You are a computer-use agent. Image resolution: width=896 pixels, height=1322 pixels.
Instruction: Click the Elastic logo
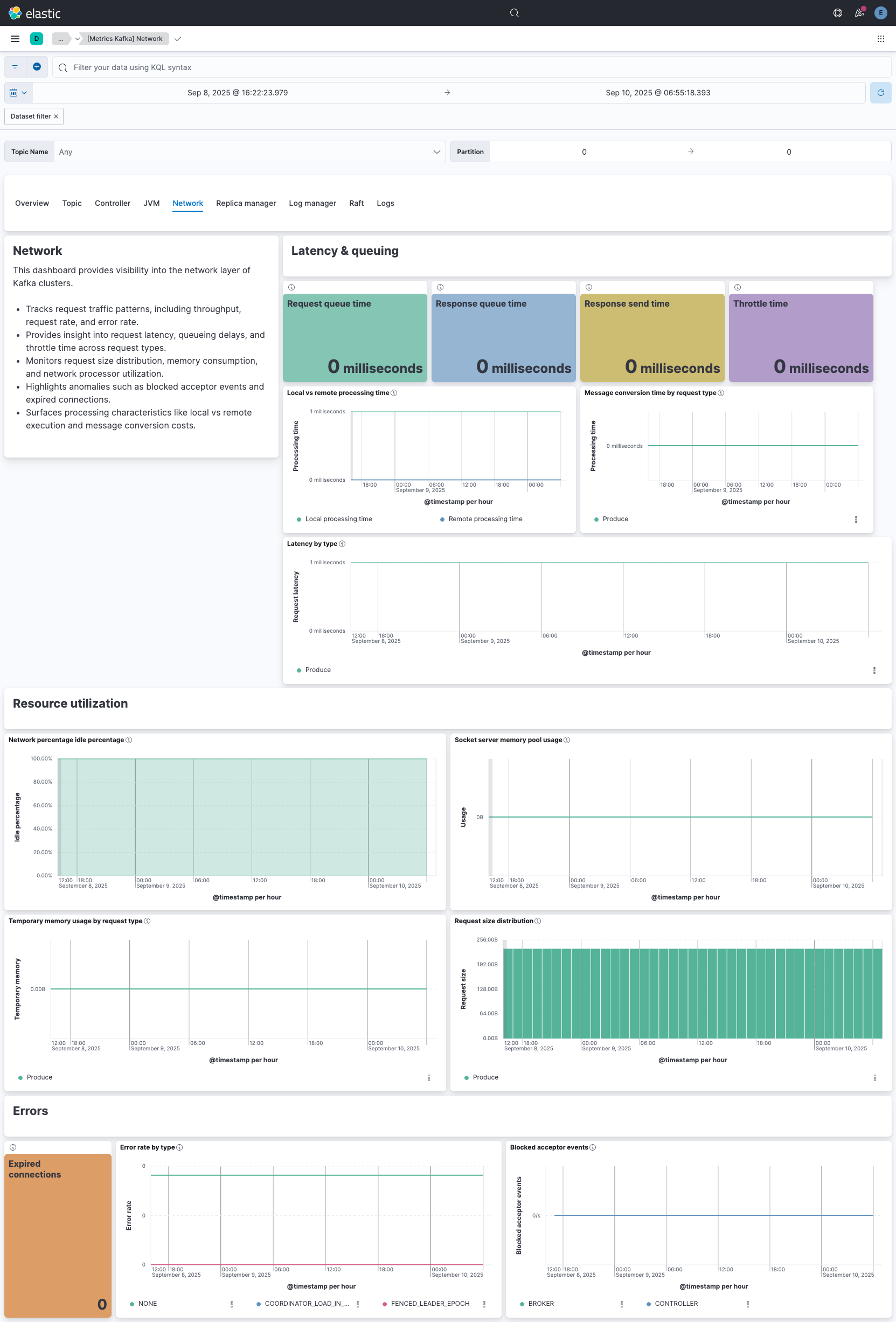point(34,13)
